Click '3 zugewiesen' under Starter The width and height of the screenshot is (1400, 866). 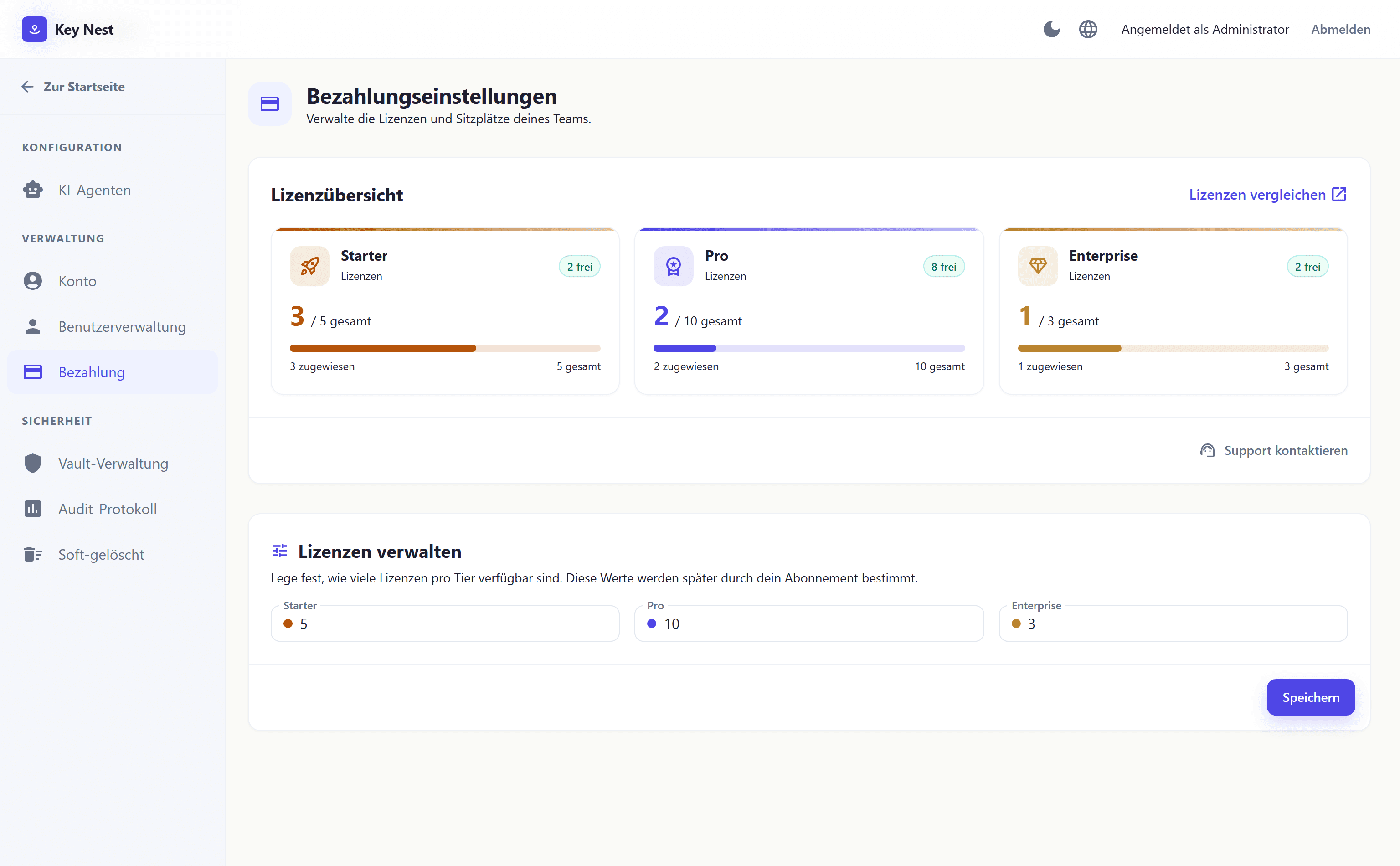pyautogui.click(x=322, y=366)
